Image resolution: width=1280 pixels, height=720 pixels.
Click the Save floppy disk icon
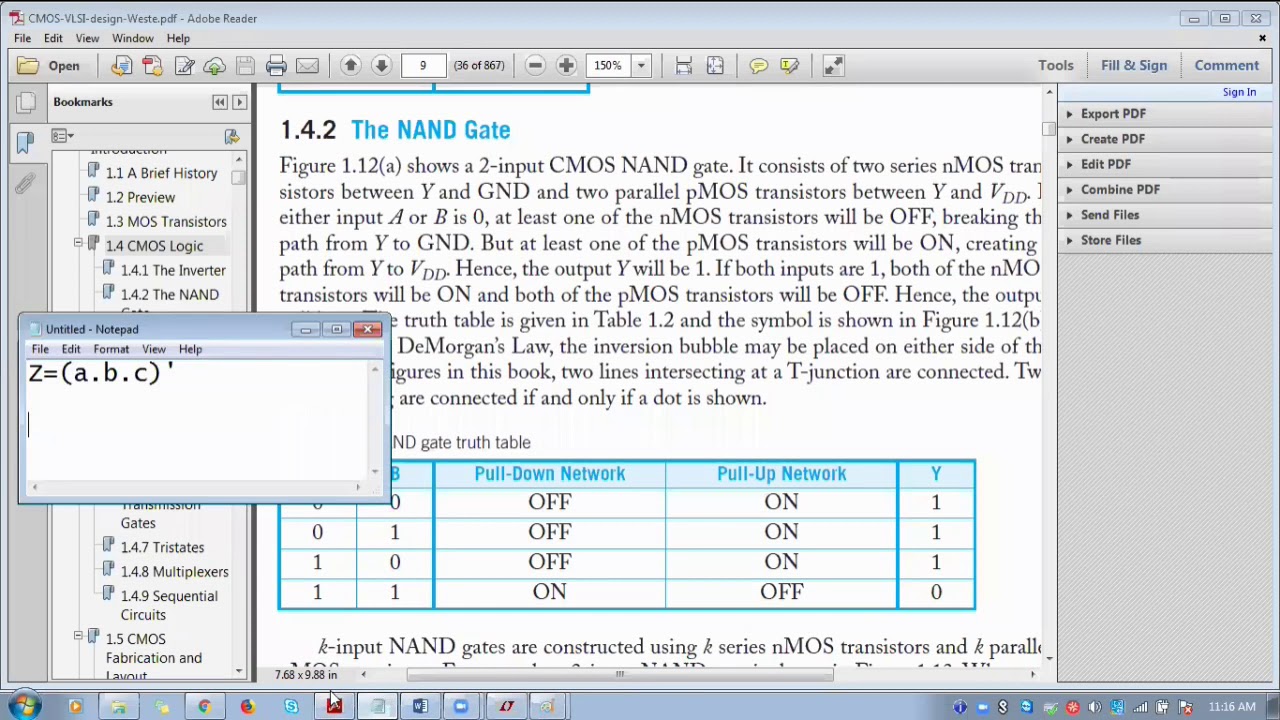coord(245,66)
